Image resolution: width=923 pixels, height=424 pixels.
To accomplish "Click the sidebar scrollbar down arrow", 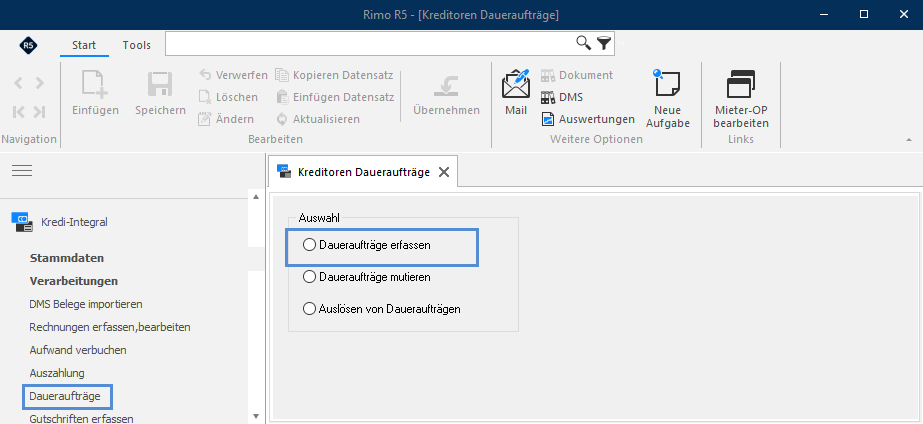I will click(256, 416).
